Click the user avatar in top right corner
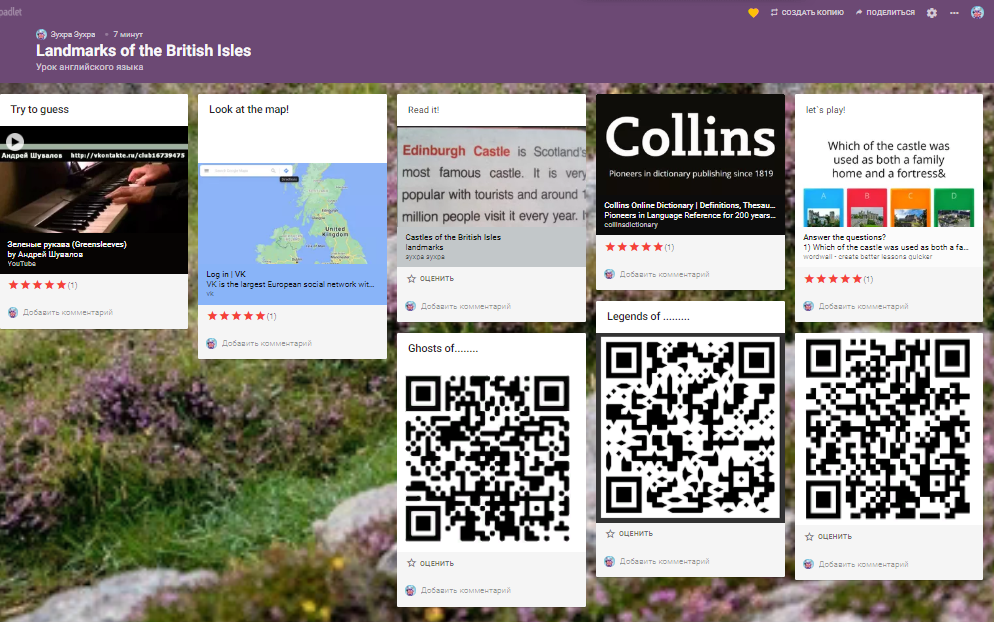 (x=977, y=12)
